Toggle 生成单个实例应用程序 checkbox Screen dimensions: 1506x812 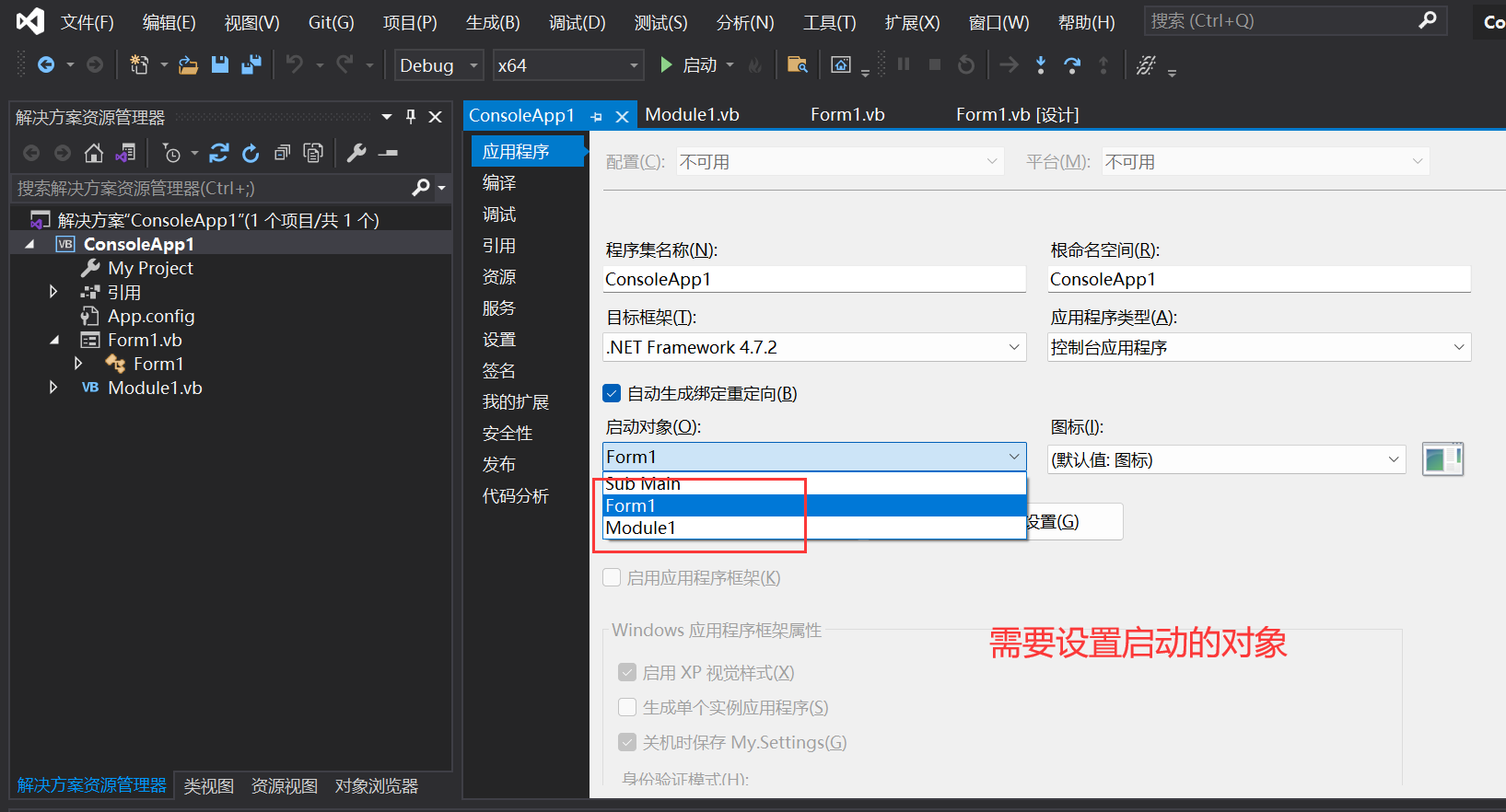(627, 707)
